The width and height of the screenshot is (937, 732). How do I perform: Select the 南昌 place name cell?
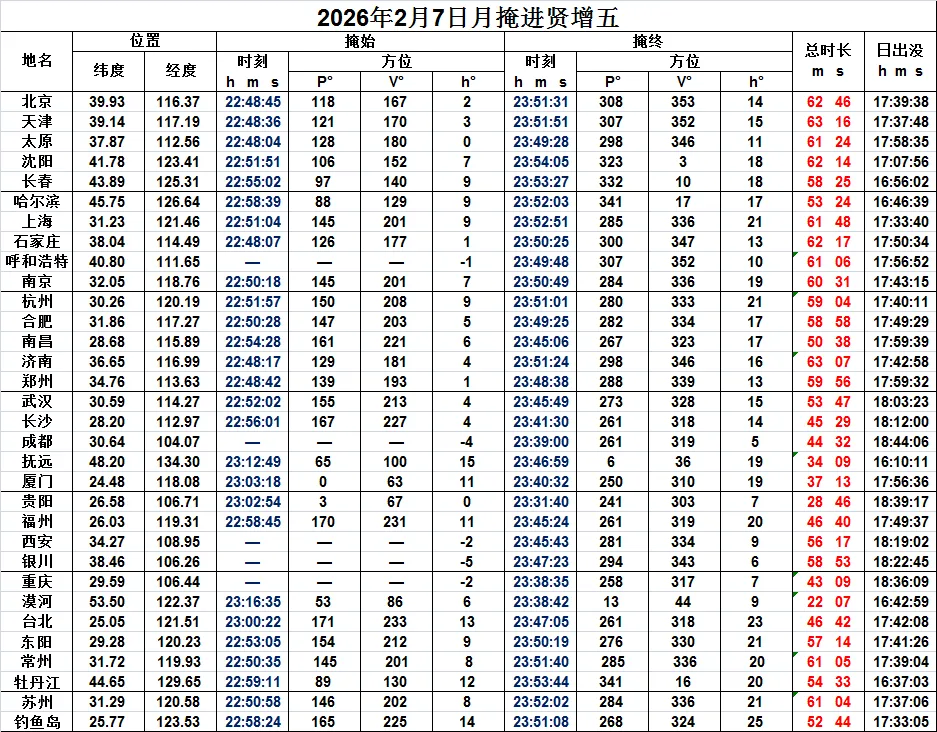tap(36, 342)
